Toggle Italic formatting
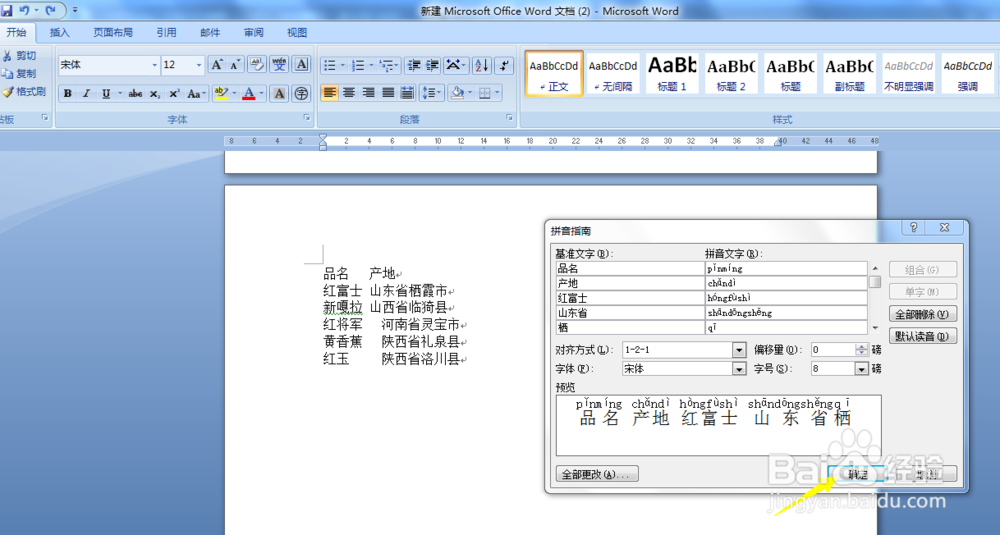Viewport: 1000px width, 535px height. (x=87, y=94)
